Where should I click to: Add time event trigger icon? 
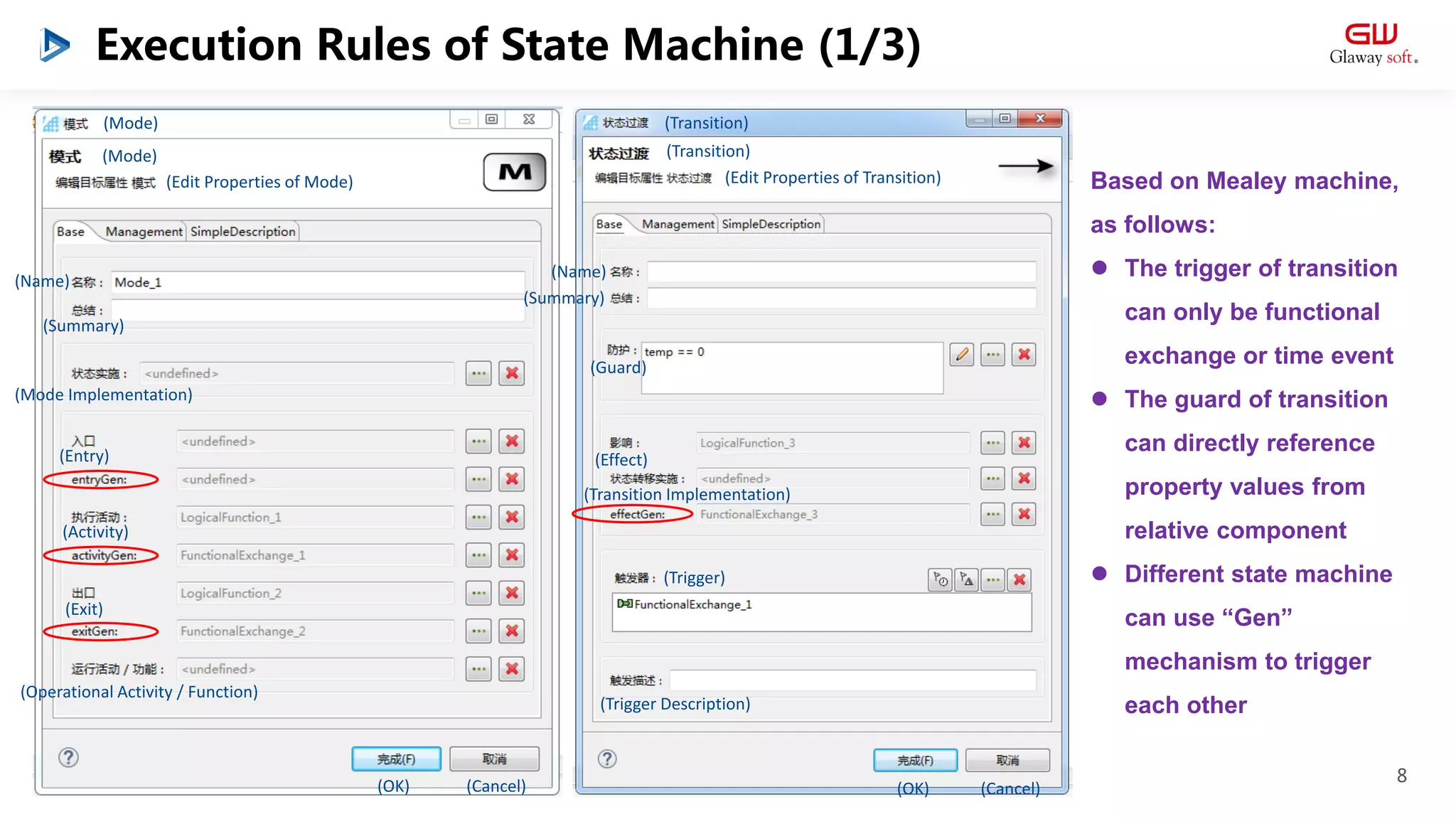click(941, 580)
